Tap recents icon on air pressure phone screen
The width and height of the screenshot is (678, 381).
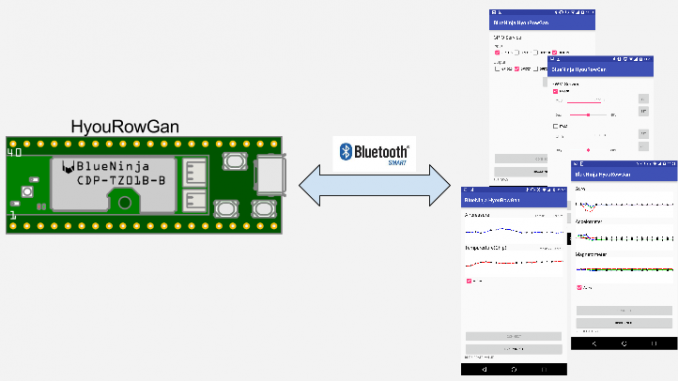coord(544,369)
